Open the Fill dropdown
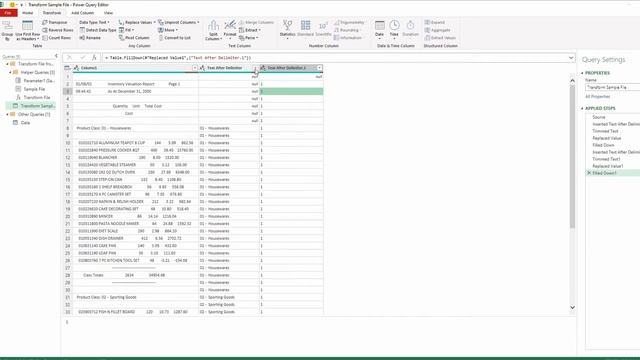The height and width of the screenshot is (360, 640). (127, 30)
